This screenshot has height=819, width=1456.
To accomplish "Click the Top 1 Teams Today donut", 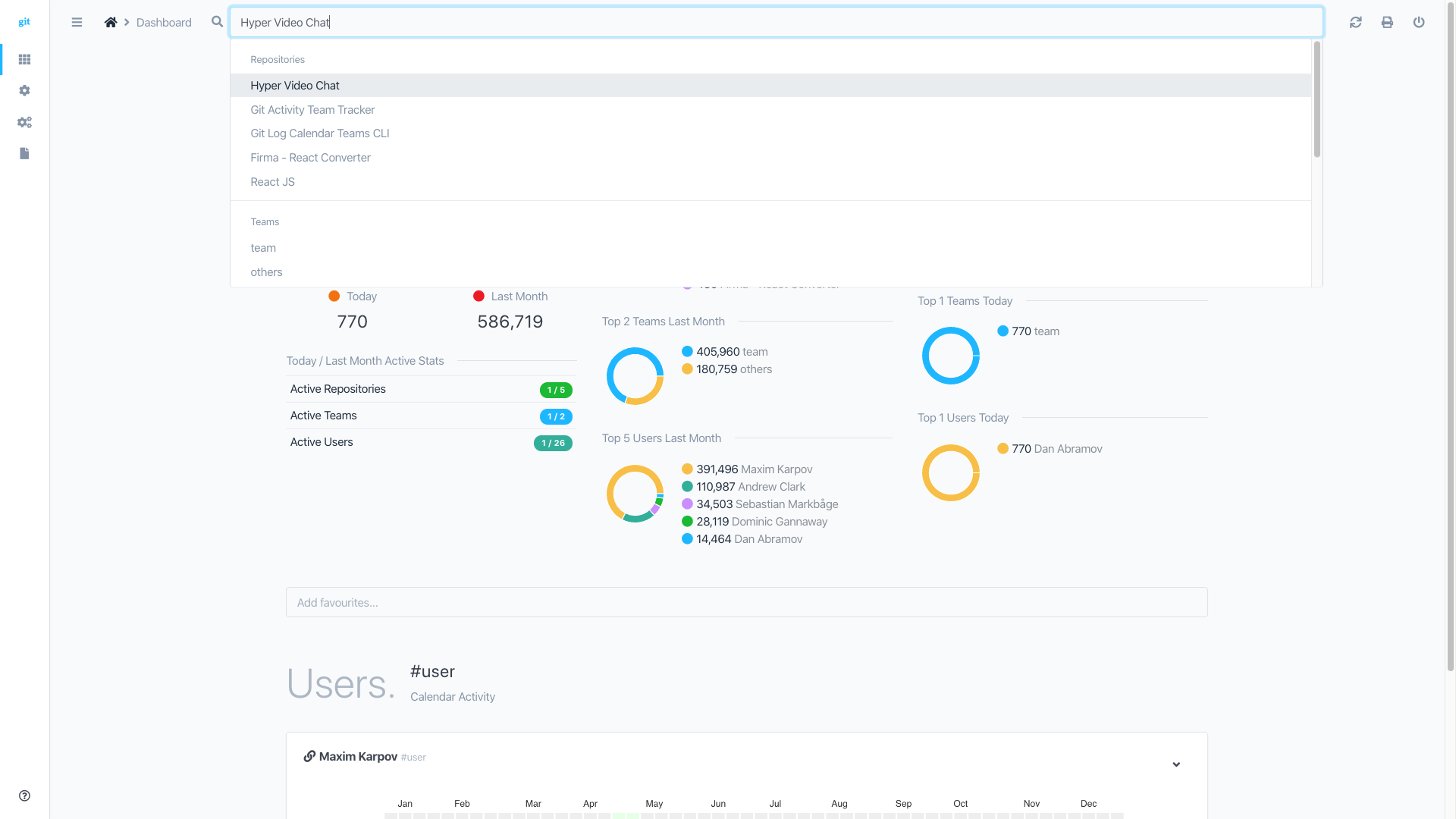I will click(x=950, y=356).
